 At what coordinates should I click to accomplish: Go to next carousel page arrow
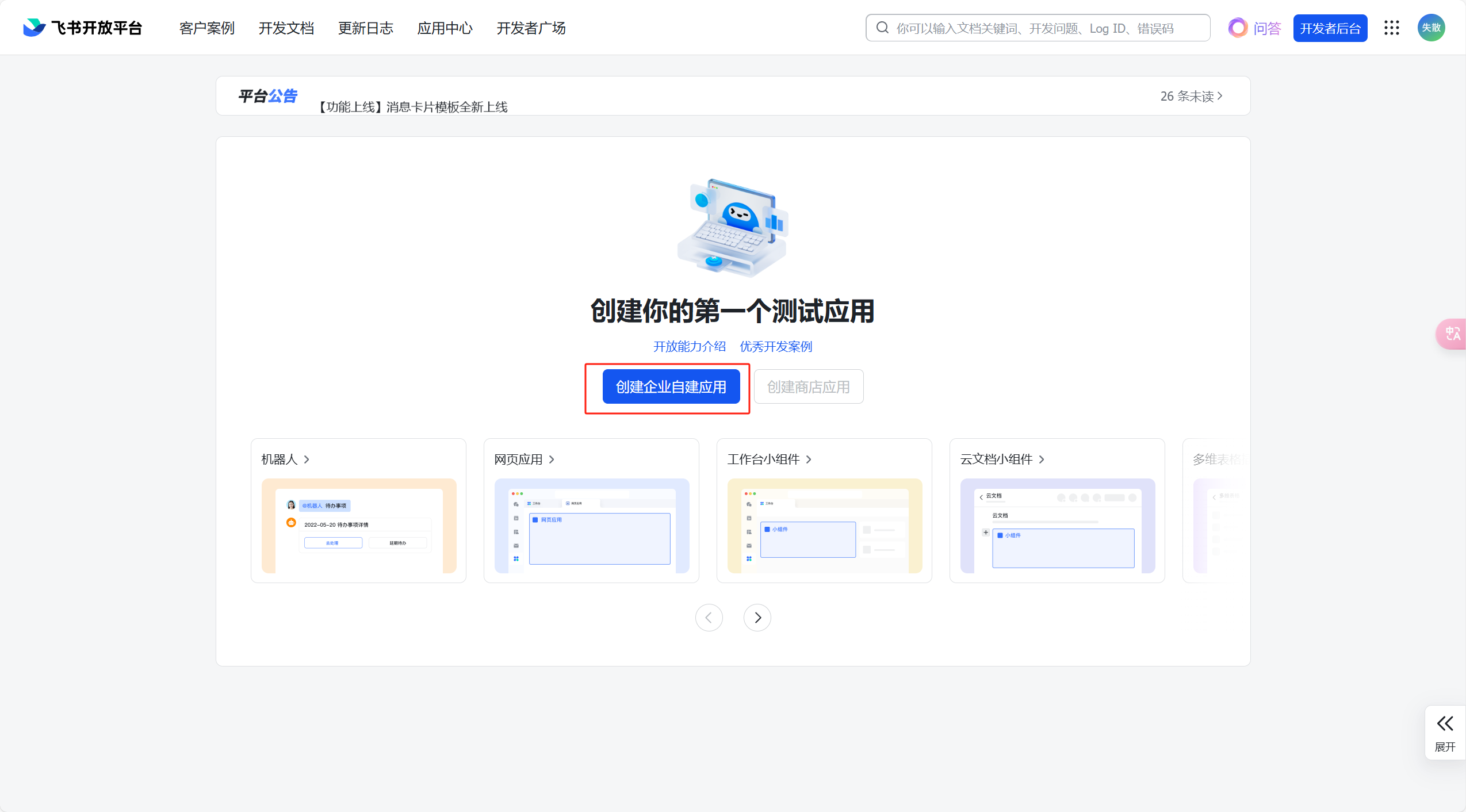click(x=757, y=618)
